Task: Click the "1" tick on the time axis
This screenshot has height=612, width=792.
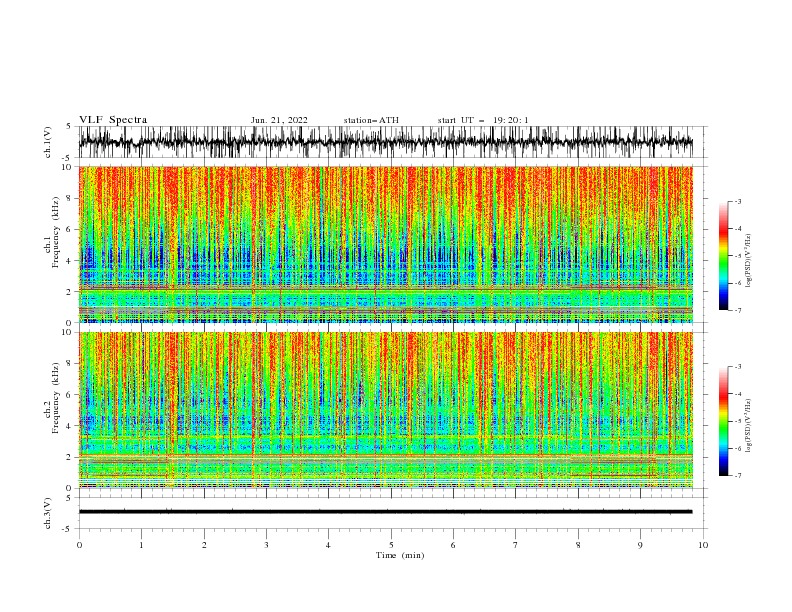Action: (141, 545)
